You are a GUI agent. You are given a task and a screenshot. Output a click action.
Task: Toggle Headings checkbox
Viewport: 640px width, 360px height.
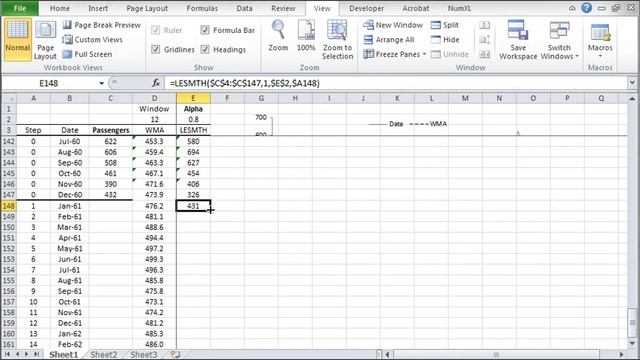205,49
